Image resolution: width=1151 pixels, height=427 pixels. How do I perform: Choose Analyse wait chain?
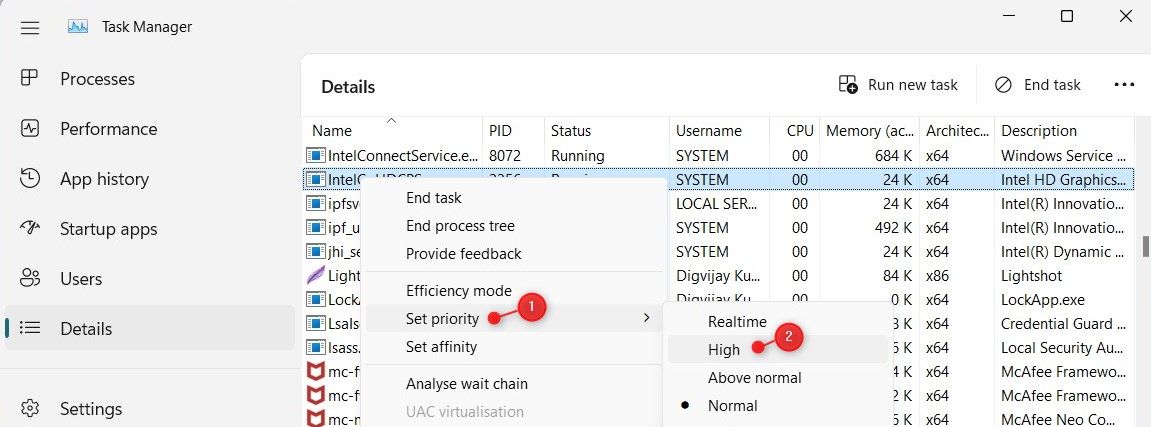[512, 384]
